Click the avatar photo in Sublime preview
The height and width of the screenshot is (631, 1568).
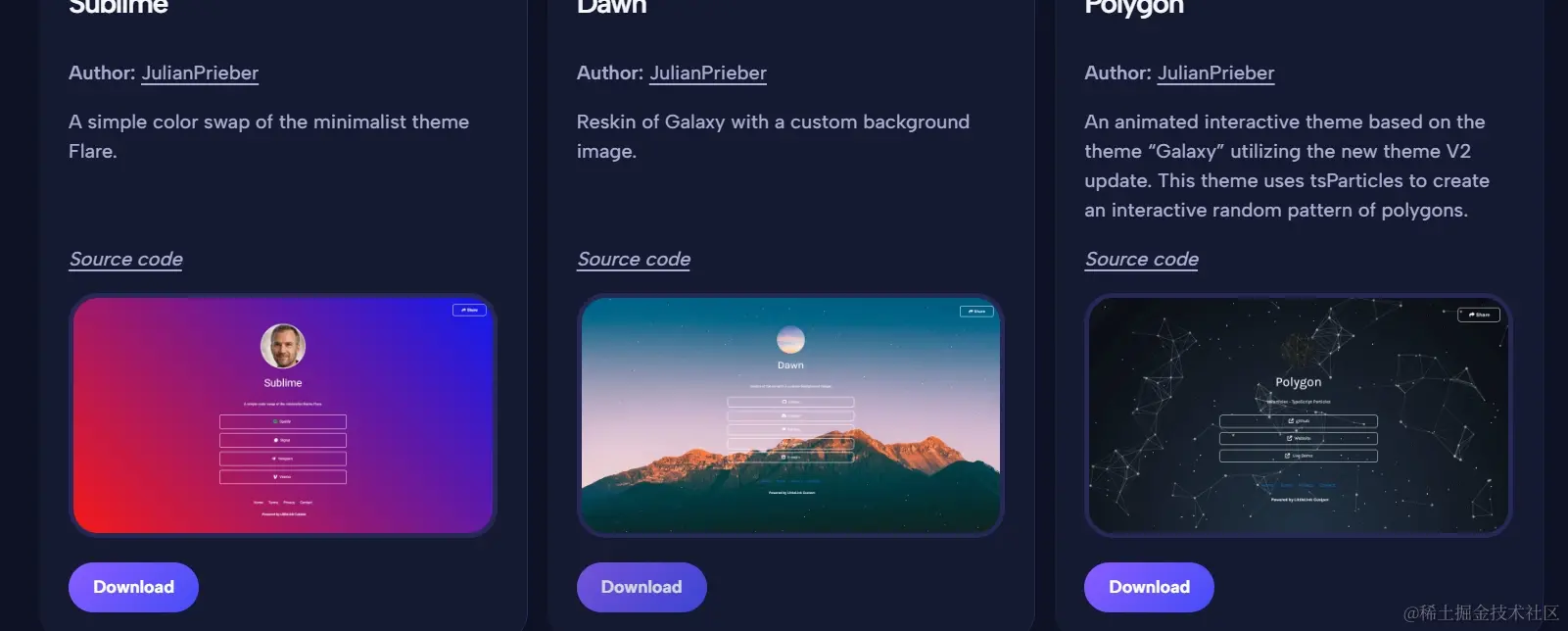(x=283, y=346)
